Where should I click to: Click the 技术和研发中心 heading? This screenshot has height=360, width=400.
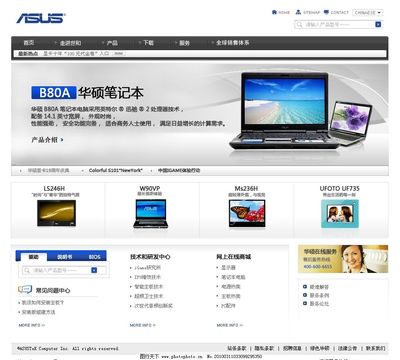pos(150,257)
